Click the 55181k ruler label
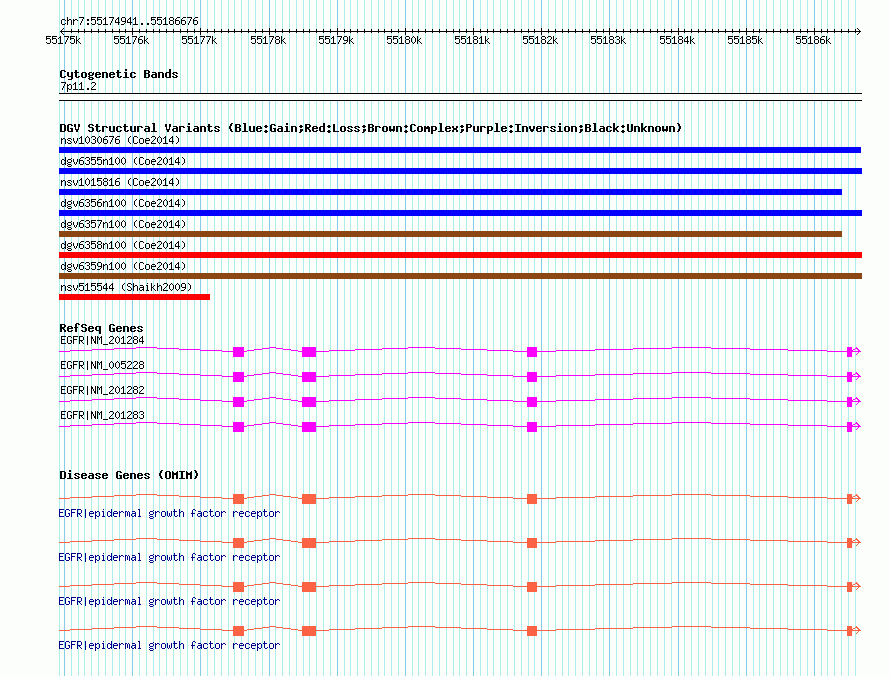The height and width of the screenshot is (676, 890). (x=472, y=41)
